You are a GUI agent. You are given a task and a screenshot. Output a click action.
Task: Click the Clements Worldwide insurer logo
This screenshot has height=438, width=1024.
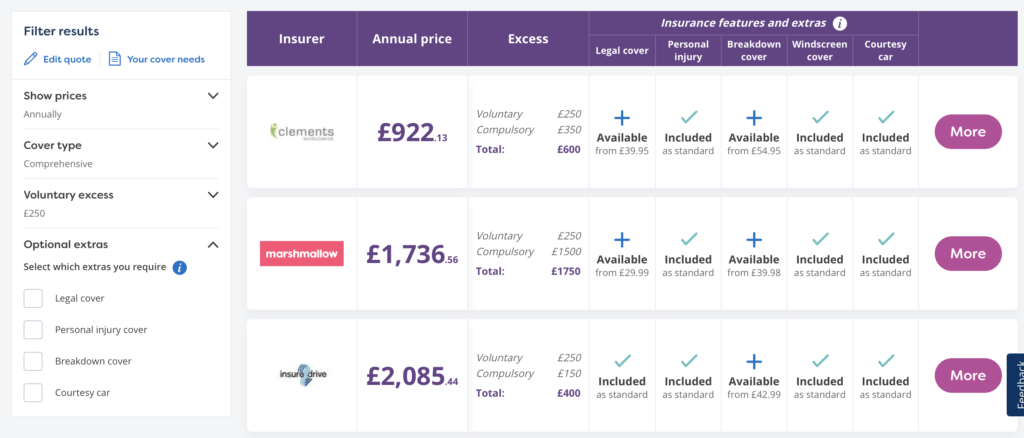pyautogui.click(x=302, y=131)
